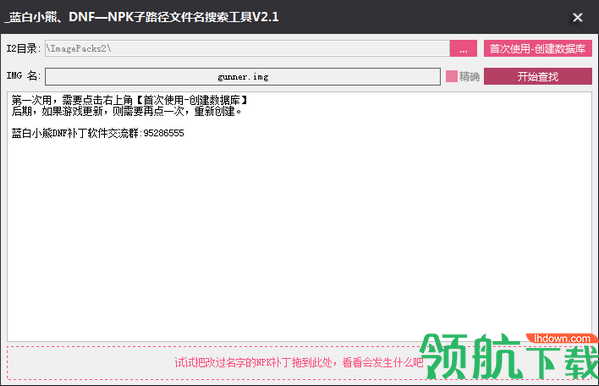Open folder browser with the '...' button
This screenshot has width=599, height=386.
pos(463,49)
